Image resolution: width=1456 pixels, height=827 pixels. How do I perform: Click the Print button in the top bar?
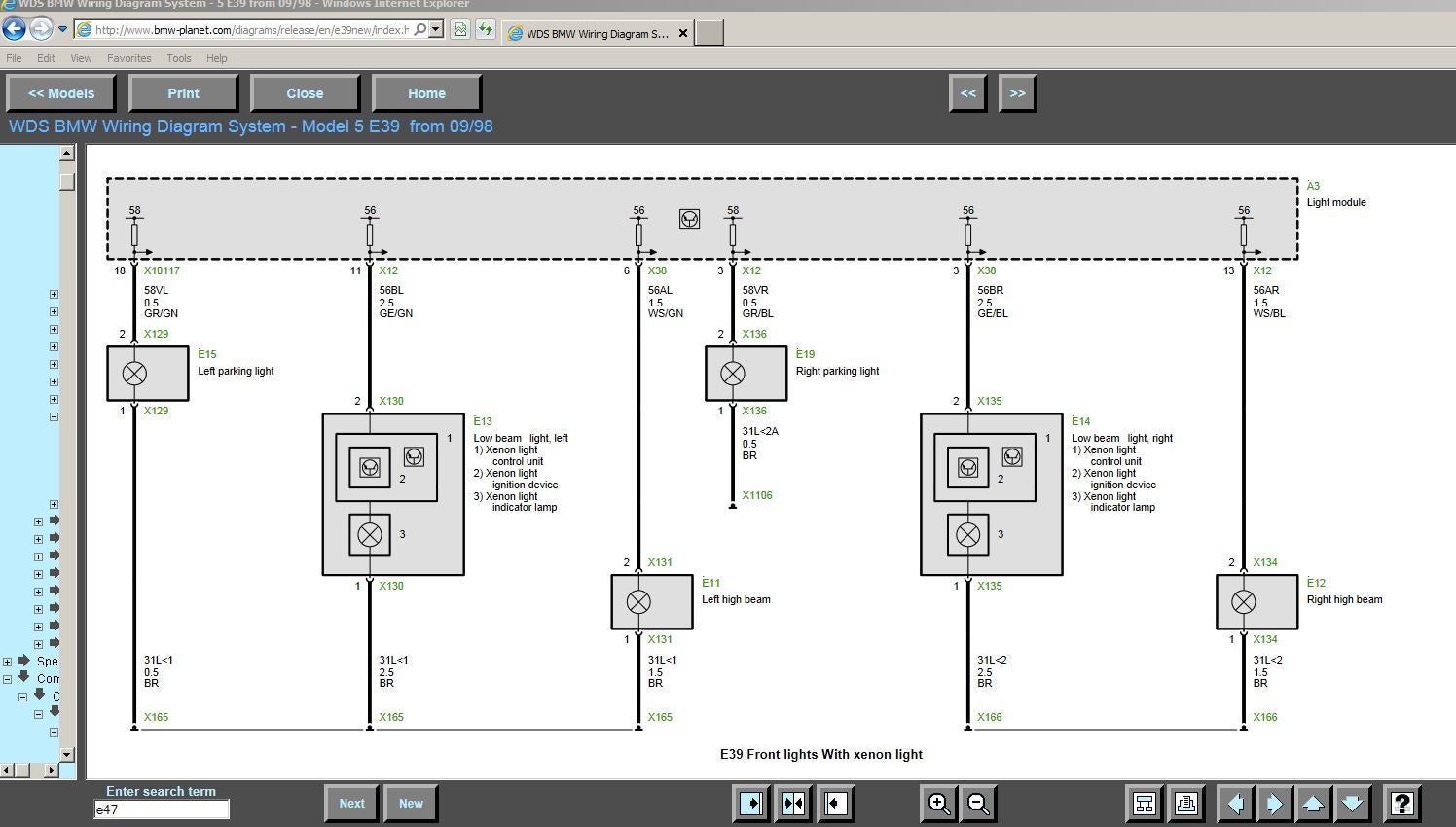[x=183, y=93]
